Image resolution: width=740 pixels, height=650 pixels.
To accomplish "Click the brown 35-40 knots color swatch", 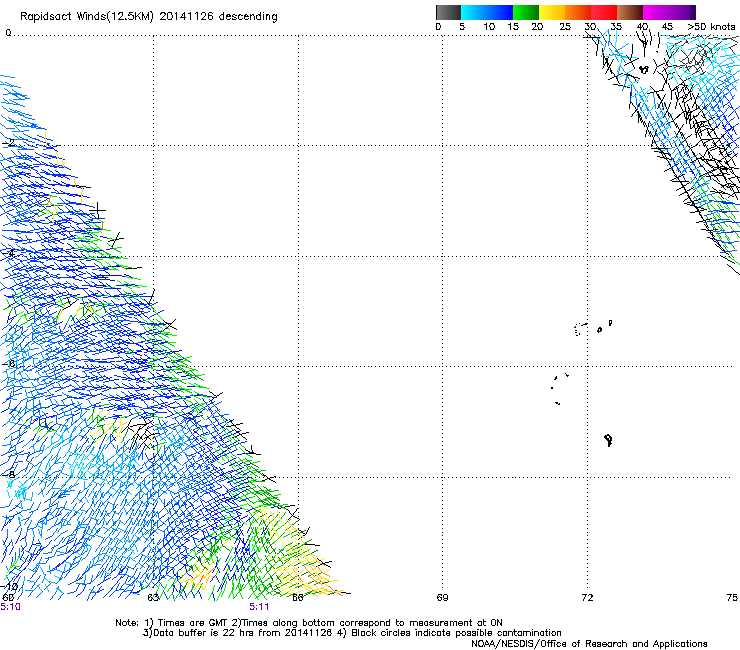I will [630, 12].
